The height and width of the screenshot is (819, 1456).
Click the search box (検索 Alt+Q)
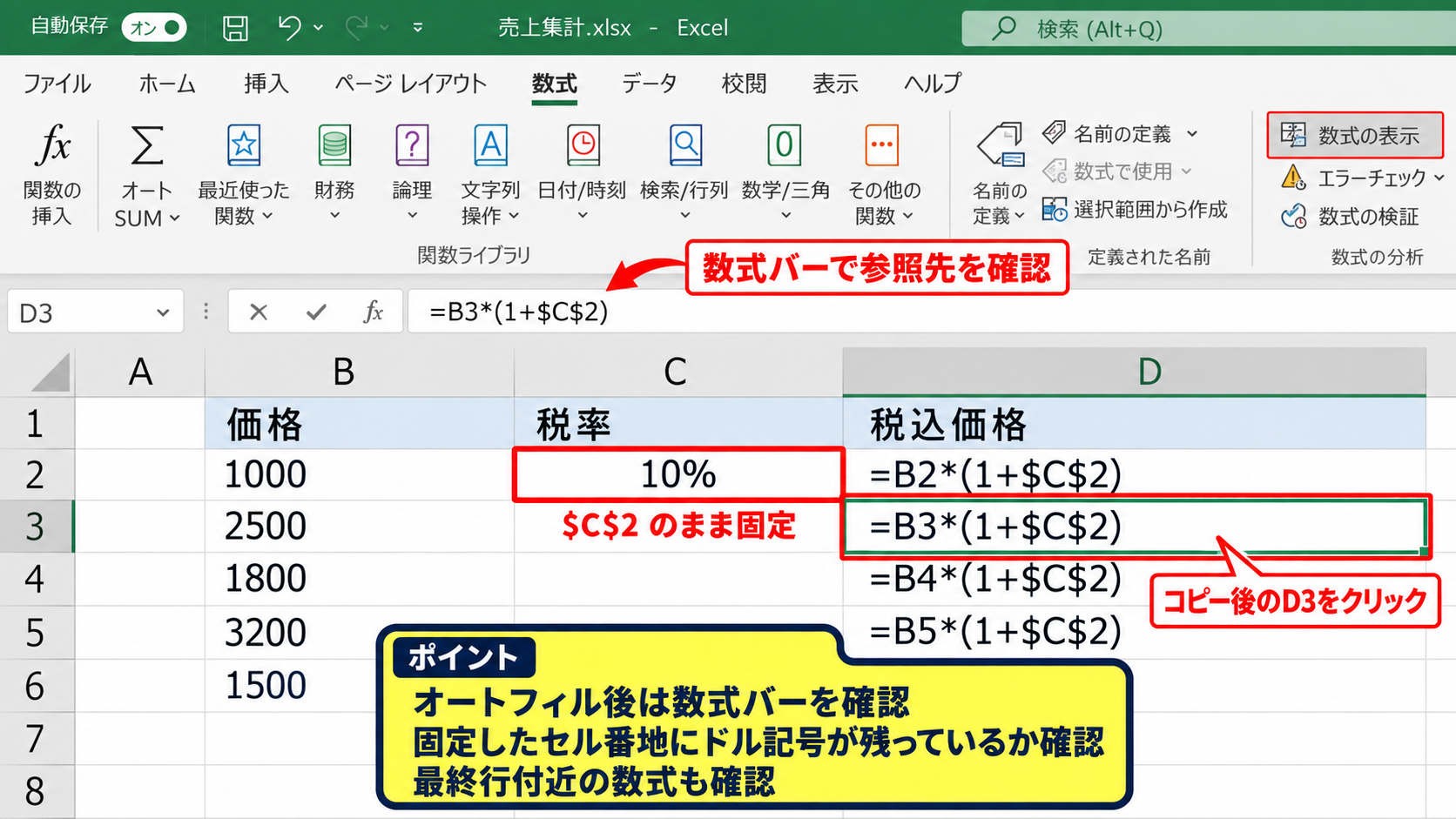pyautogui.click(x=1209, y=29)
